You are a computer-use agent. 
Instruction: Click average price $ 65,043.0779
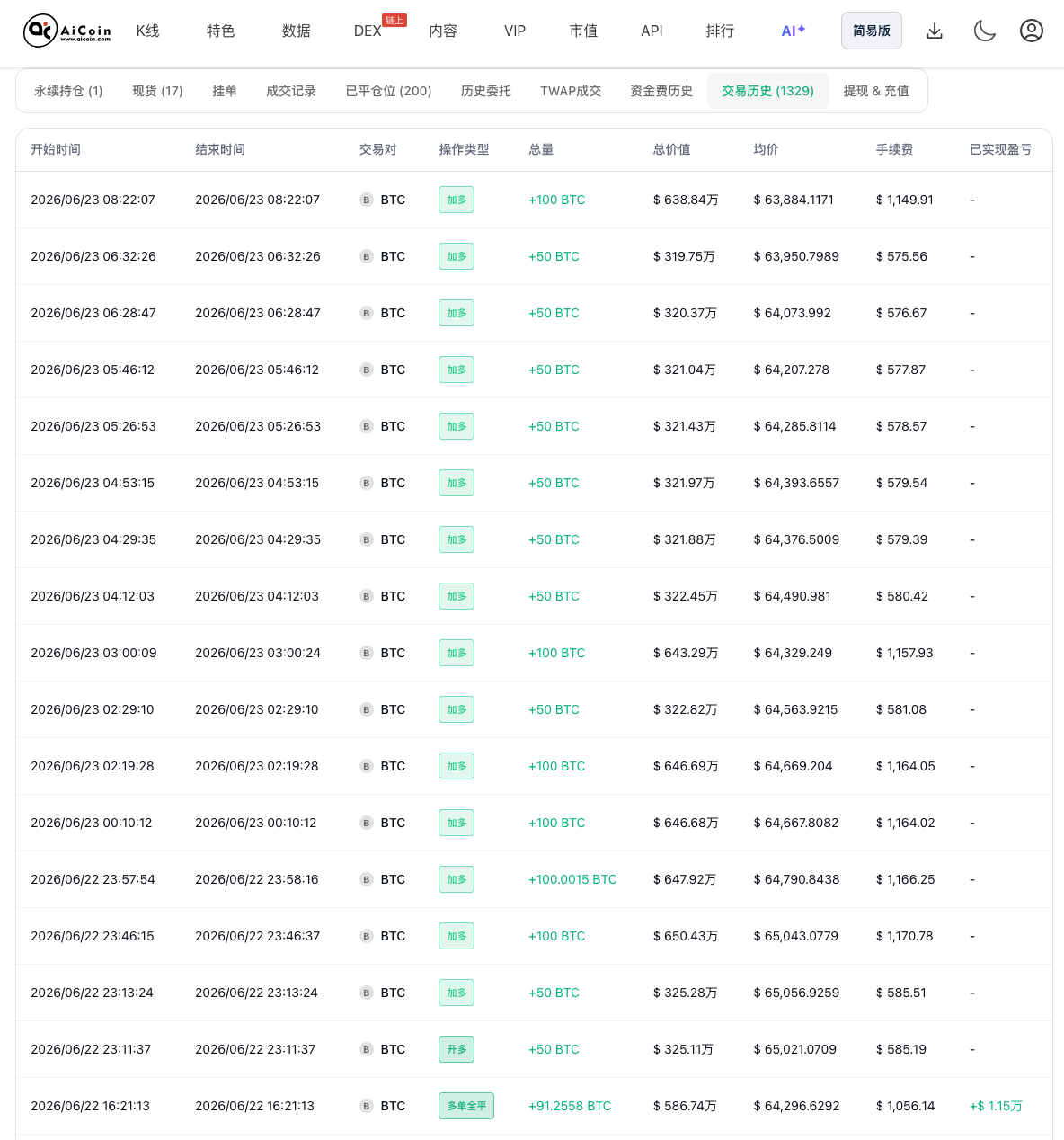click(796, 936)
